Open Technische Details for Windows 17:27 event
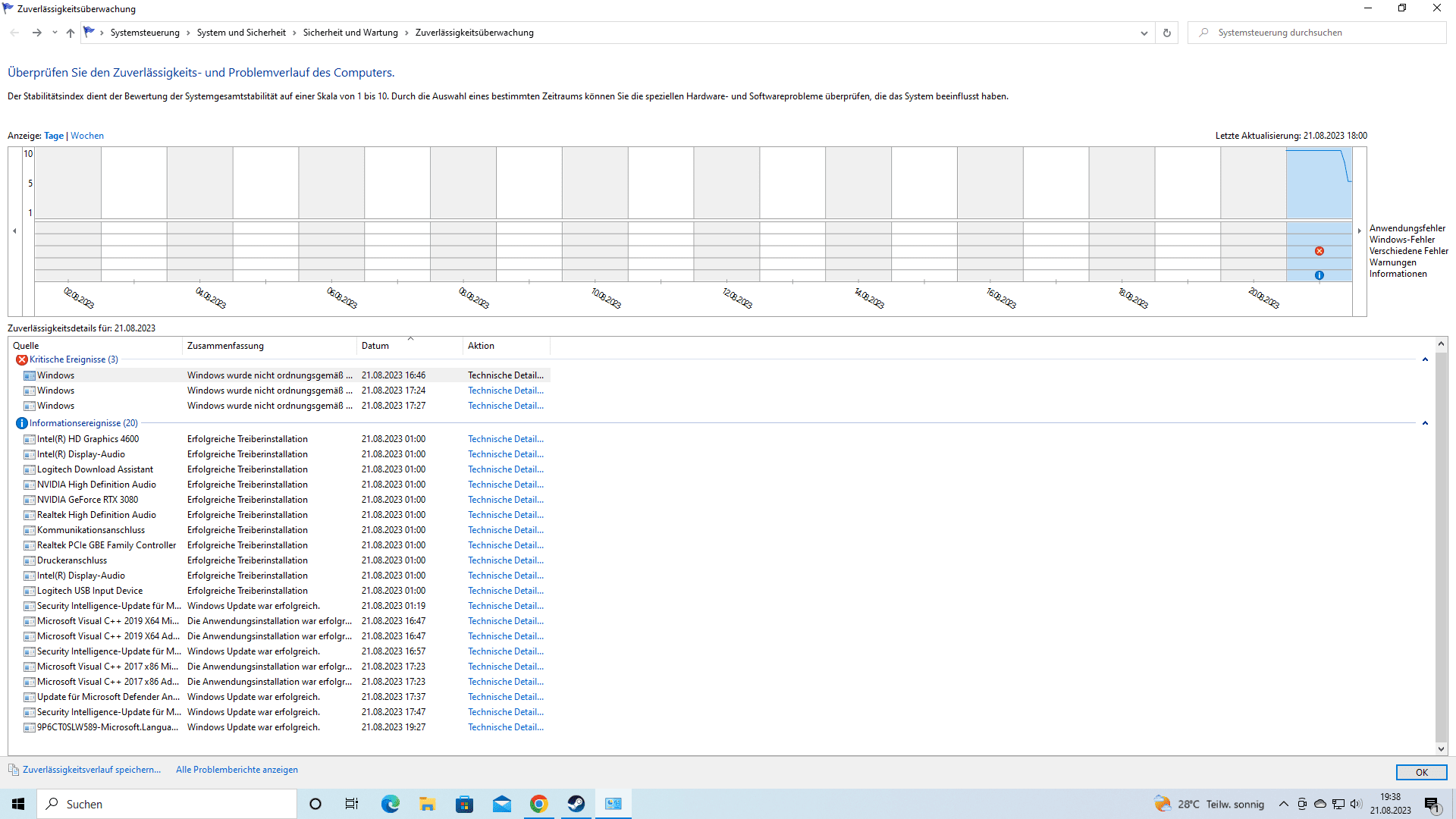Viewport: 1456px width, 819px height. (506, 406)
